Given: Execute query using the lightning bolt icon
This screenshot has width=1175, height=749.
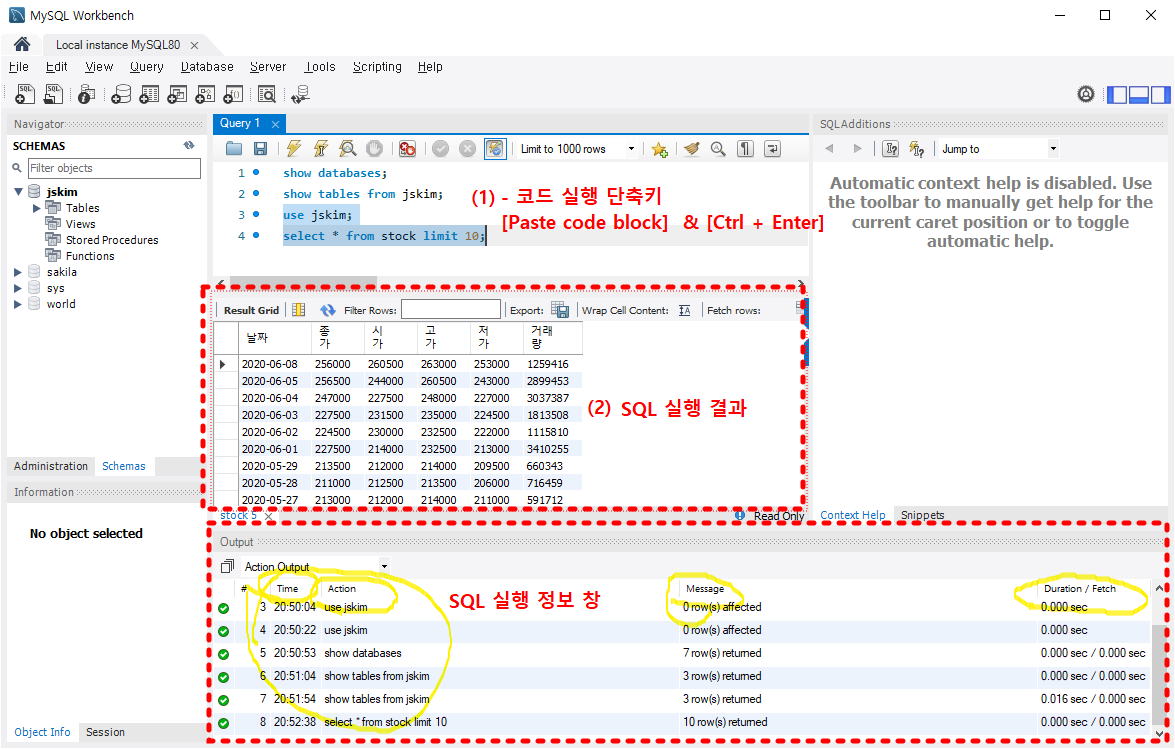Looking at the screenshot, I should click(x=294, y=148).
